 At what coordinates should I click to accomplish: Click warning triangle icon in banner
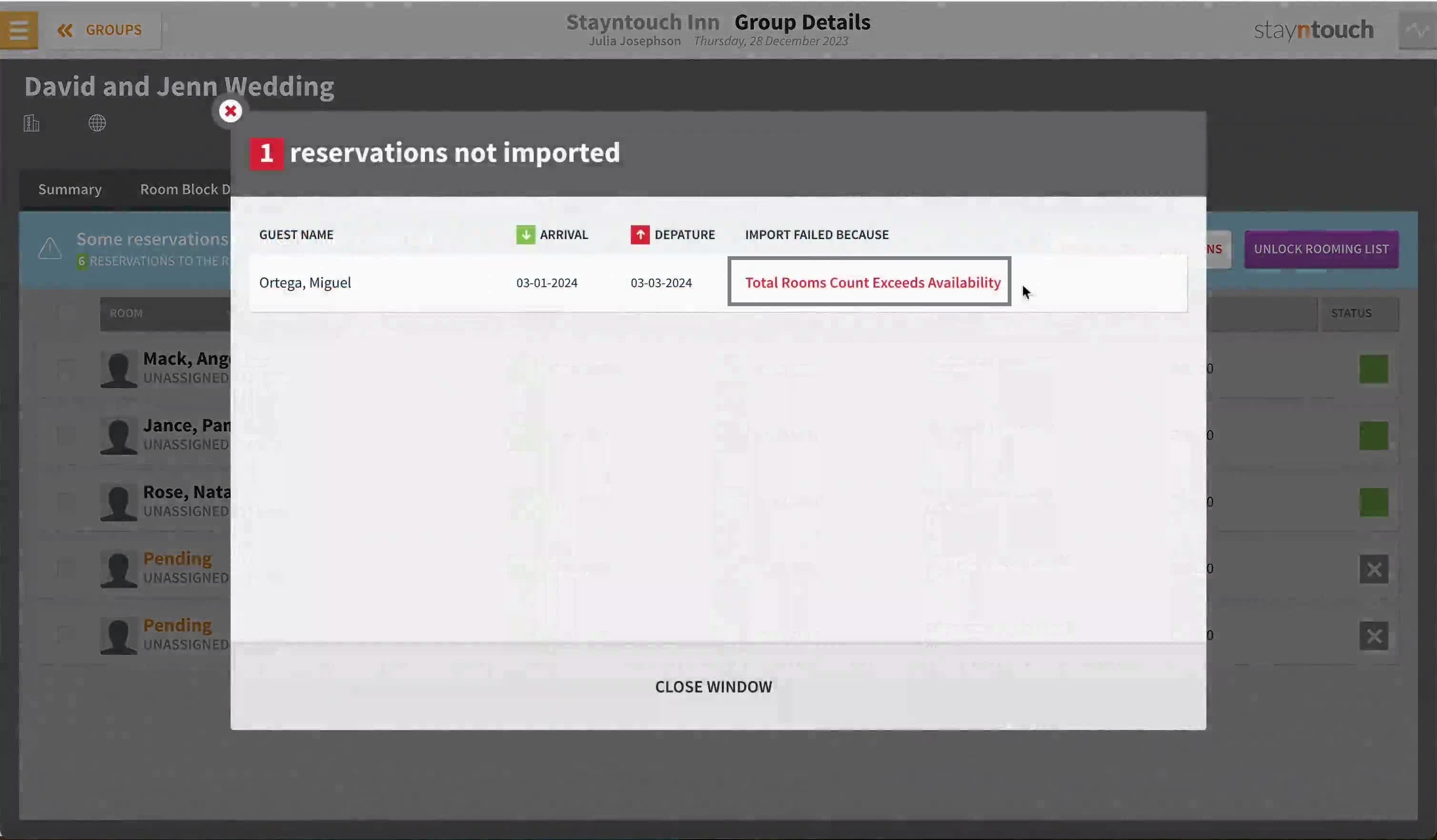coord(50,249)
